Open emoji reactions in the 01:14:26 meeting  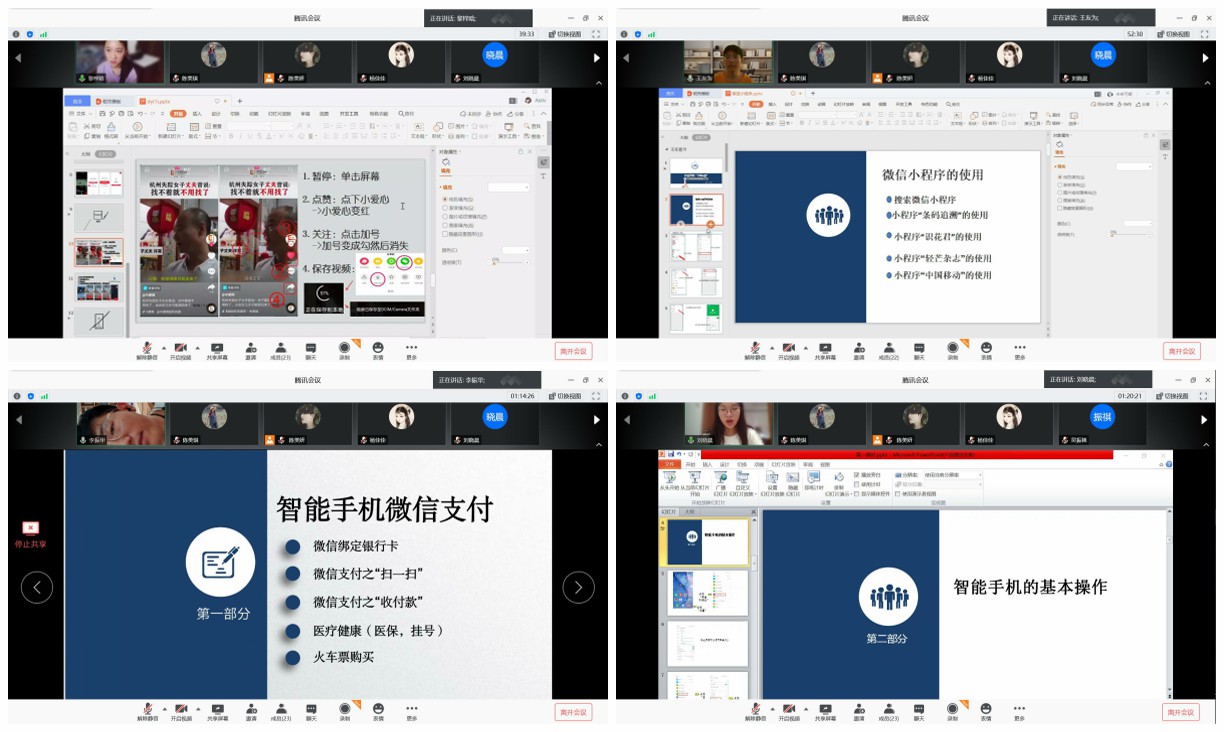(378, 711)
